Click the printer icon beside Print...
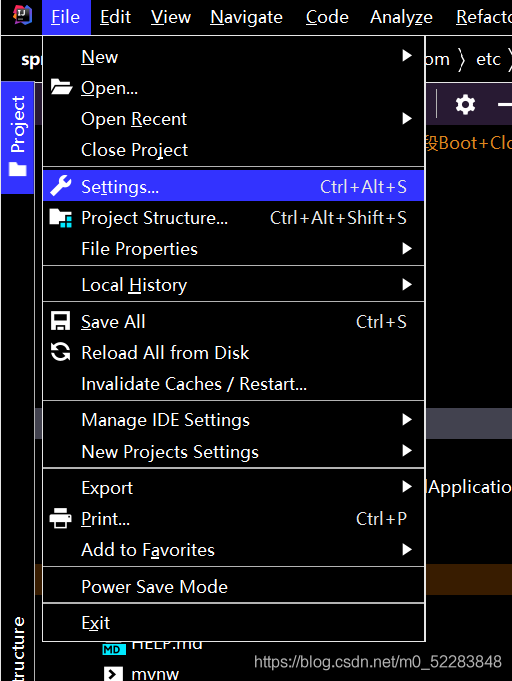 pyautogui.click(x=60, y=519)
